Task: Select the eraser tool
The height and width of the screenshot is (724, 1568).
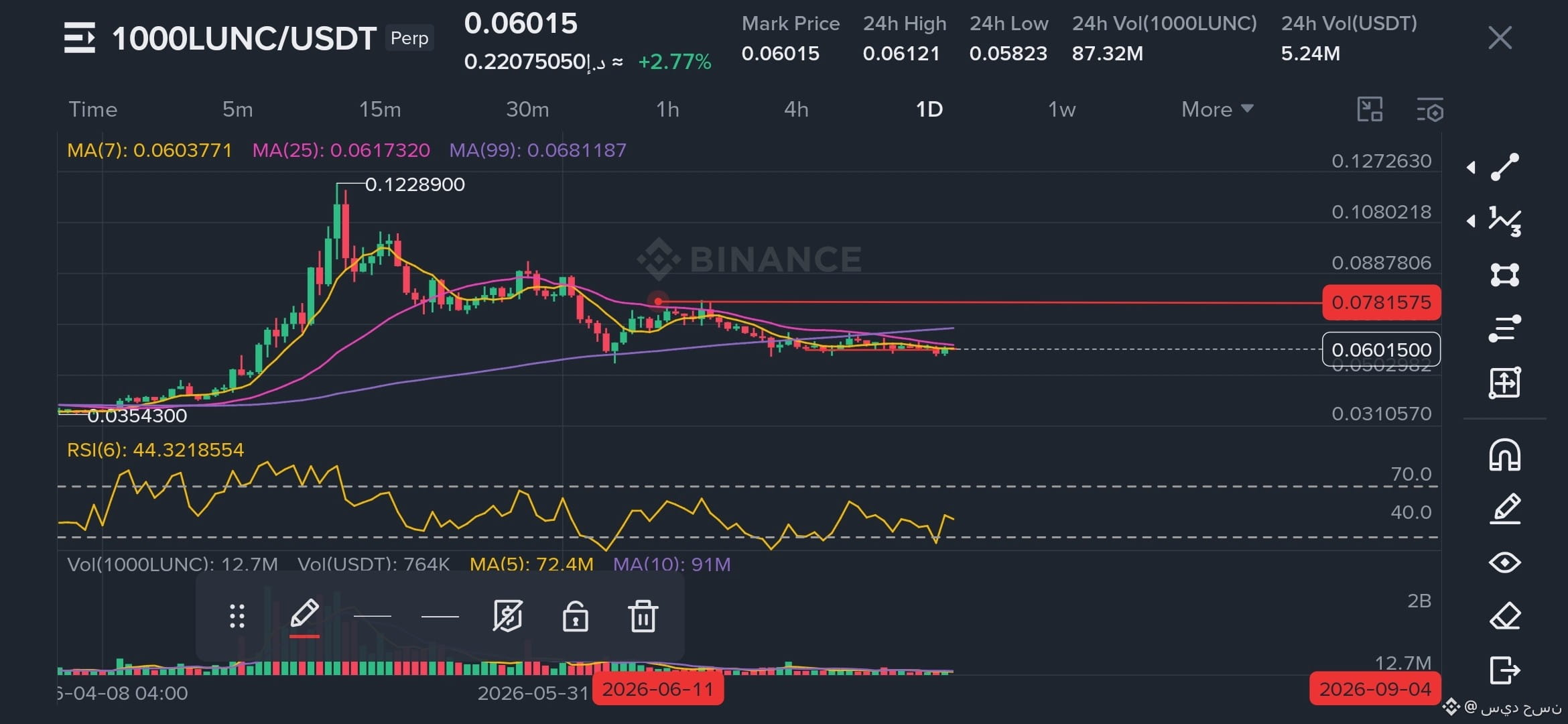Action: click(1504, 616)
